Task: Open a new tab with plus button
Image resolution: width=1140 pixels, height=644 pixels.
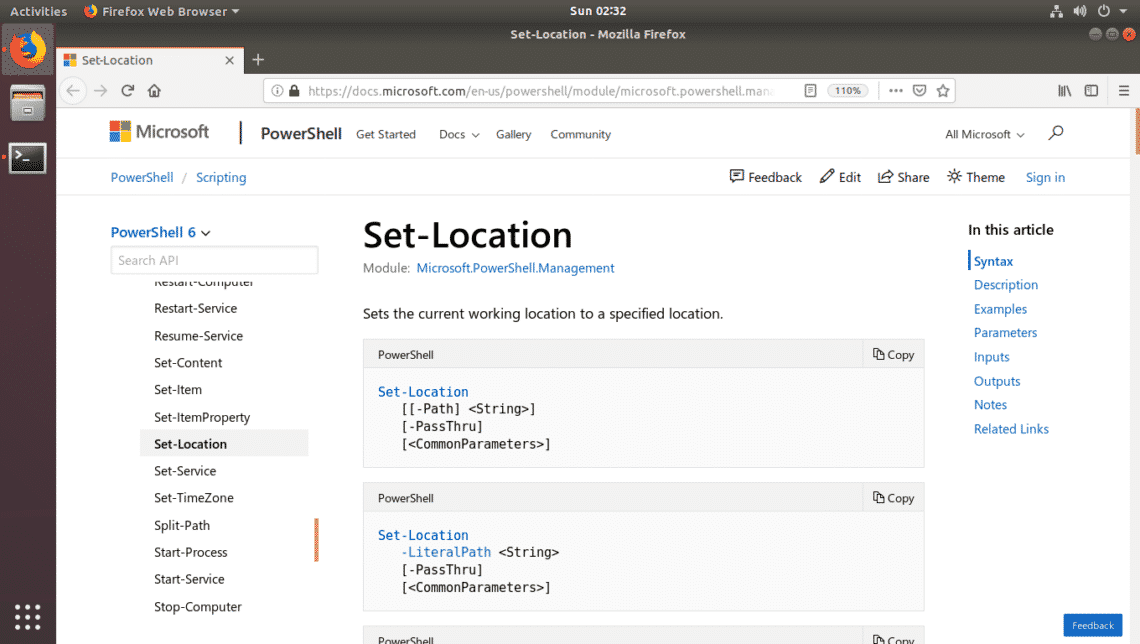Action: click(258, 60)
